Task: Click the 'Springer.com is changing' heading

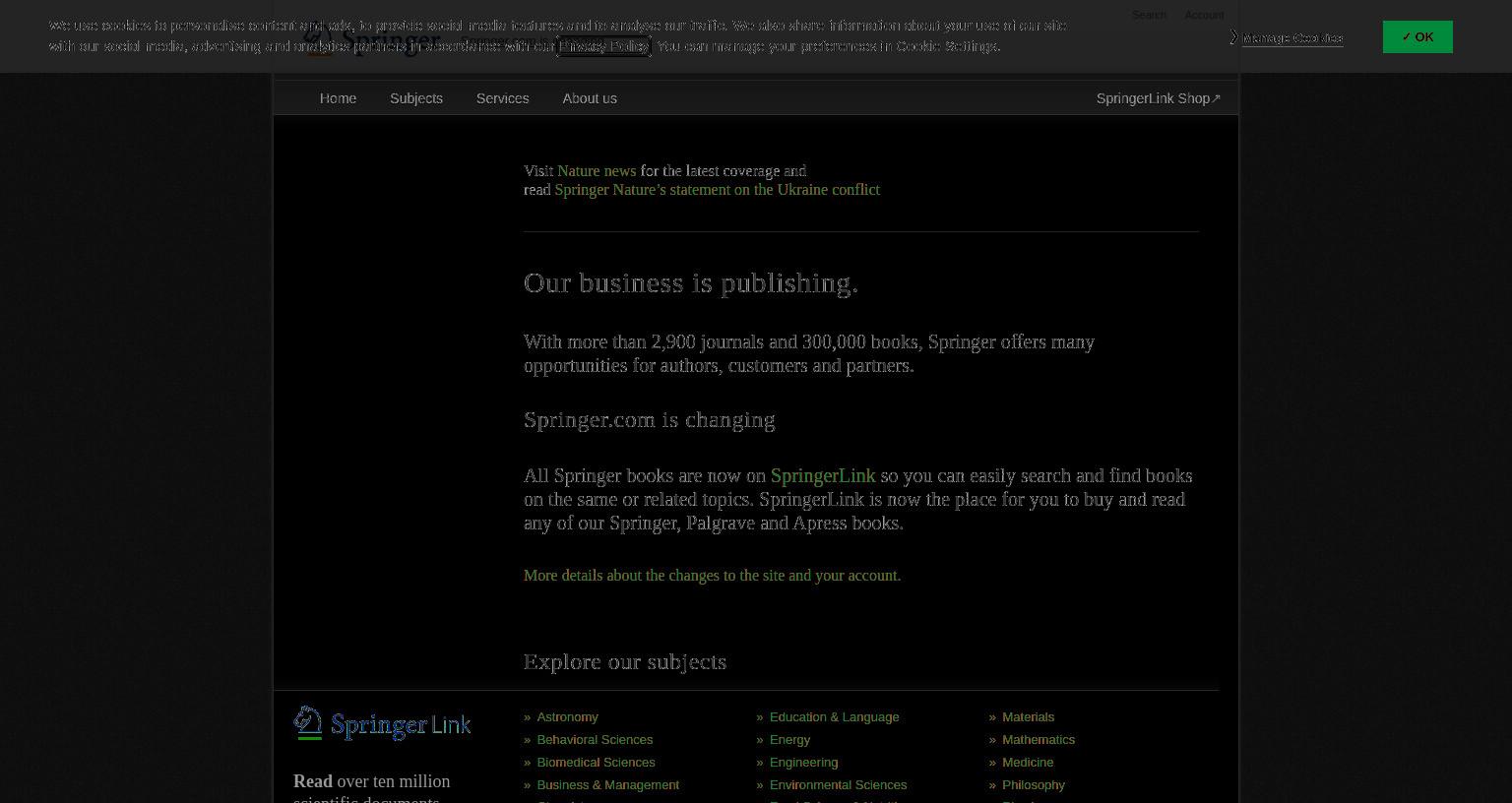Action: pyautogui.click(x=650, y=420)
